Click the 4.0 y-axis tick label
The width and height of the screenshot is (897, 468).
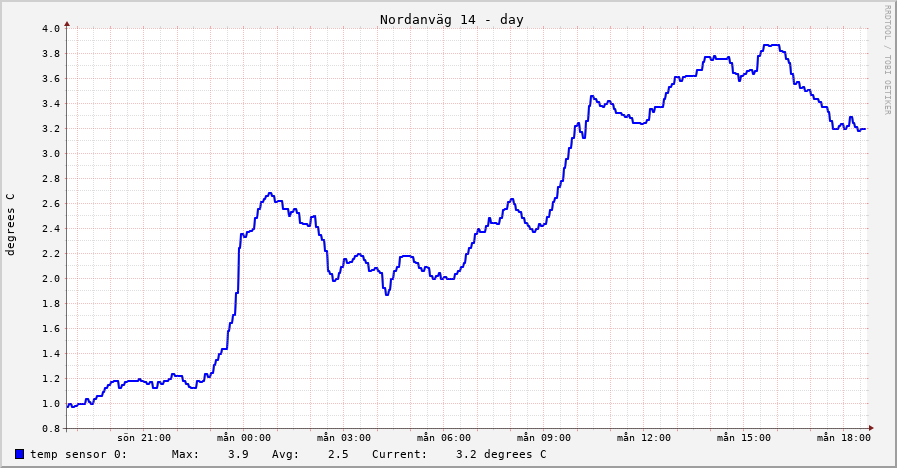(x=51, y=28)
